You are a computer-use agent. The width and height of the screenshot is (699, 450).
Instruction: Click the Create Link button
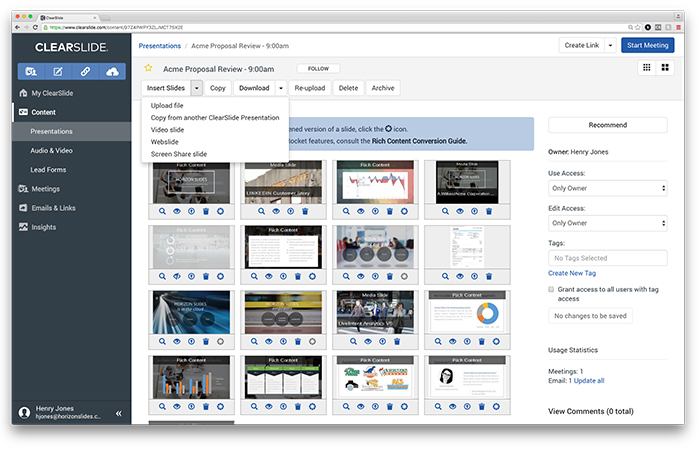[x=582, y=45]
